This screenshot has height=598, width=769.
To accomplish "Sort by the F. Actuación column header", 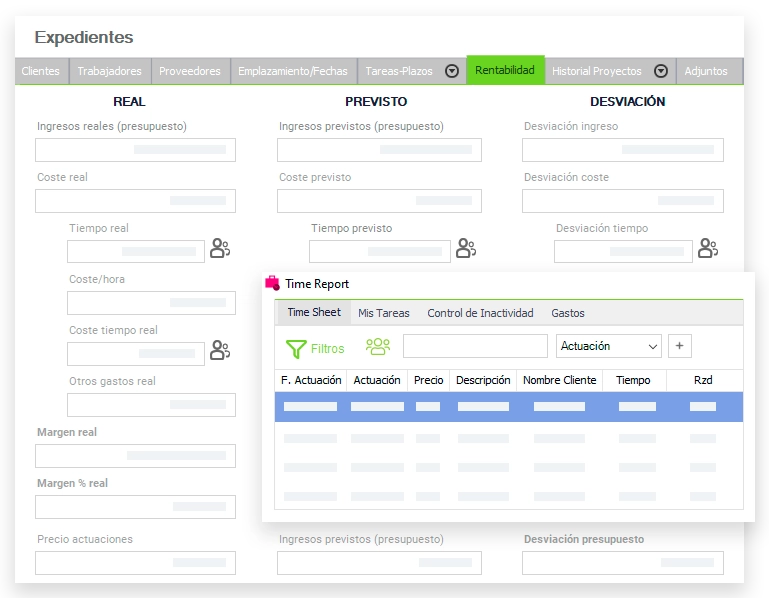I will tap(311, 380).
